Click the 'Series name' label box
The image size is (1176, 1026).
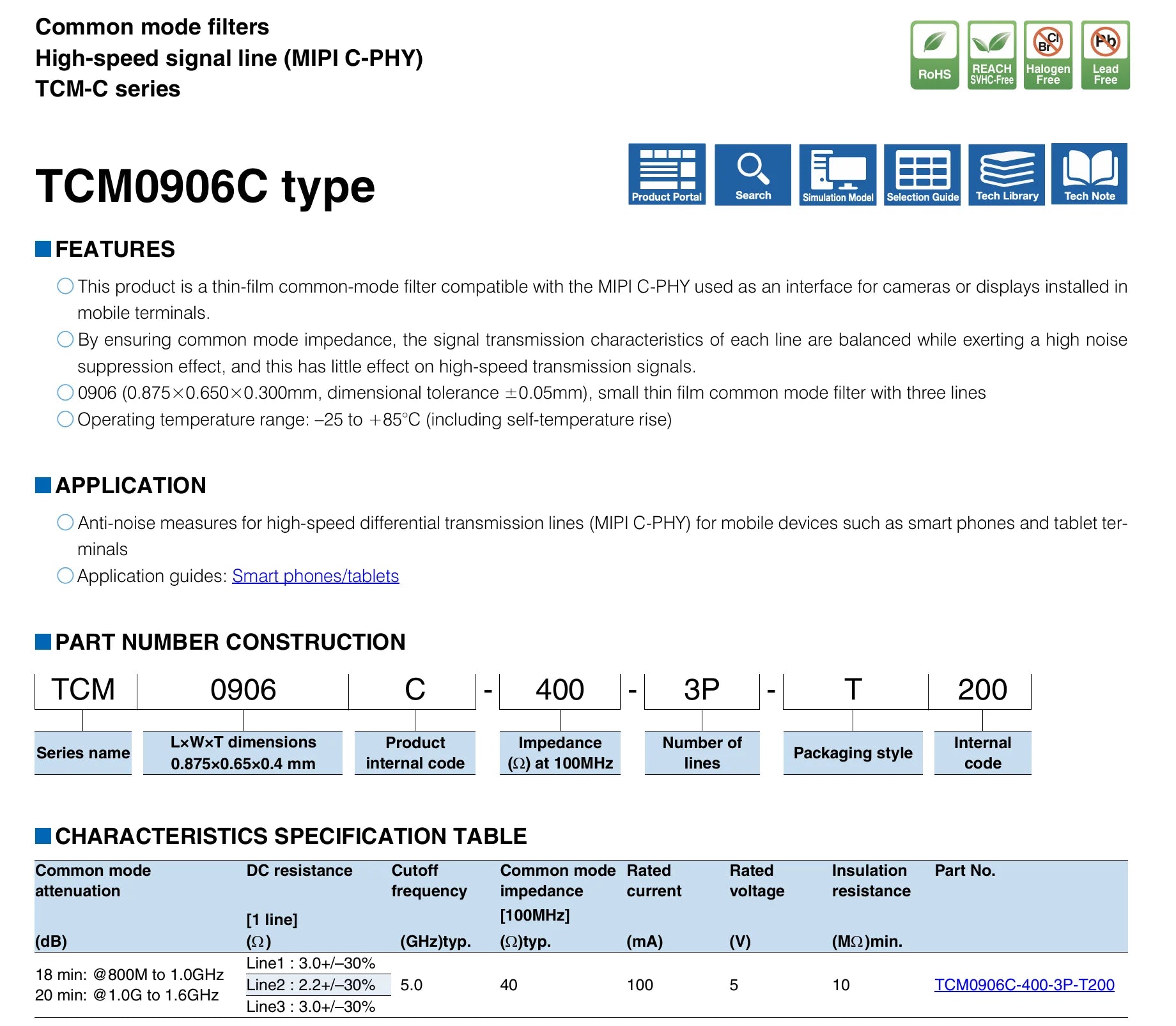[83, 753]
